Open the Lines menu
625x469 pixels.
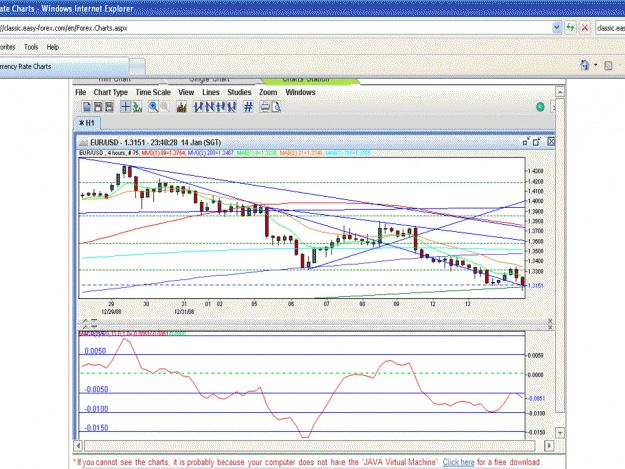click(210, 92)
